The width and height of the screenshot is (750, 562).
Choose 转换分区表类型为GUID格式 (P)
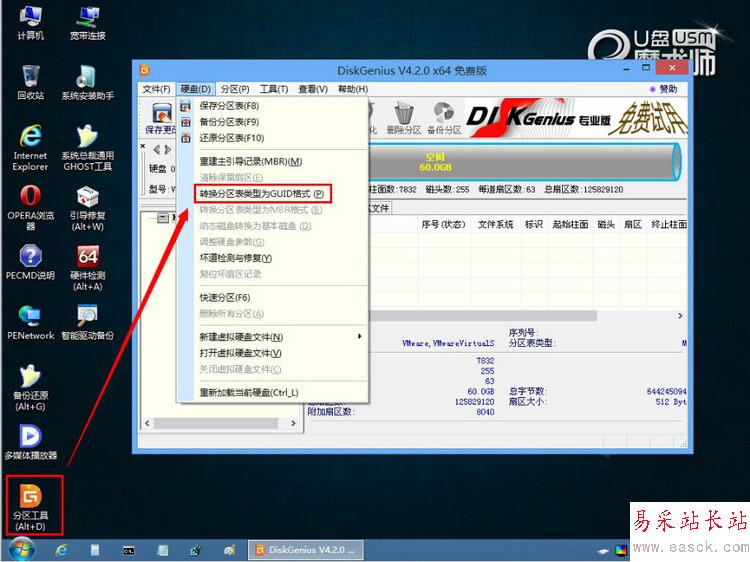click(262, 194)
